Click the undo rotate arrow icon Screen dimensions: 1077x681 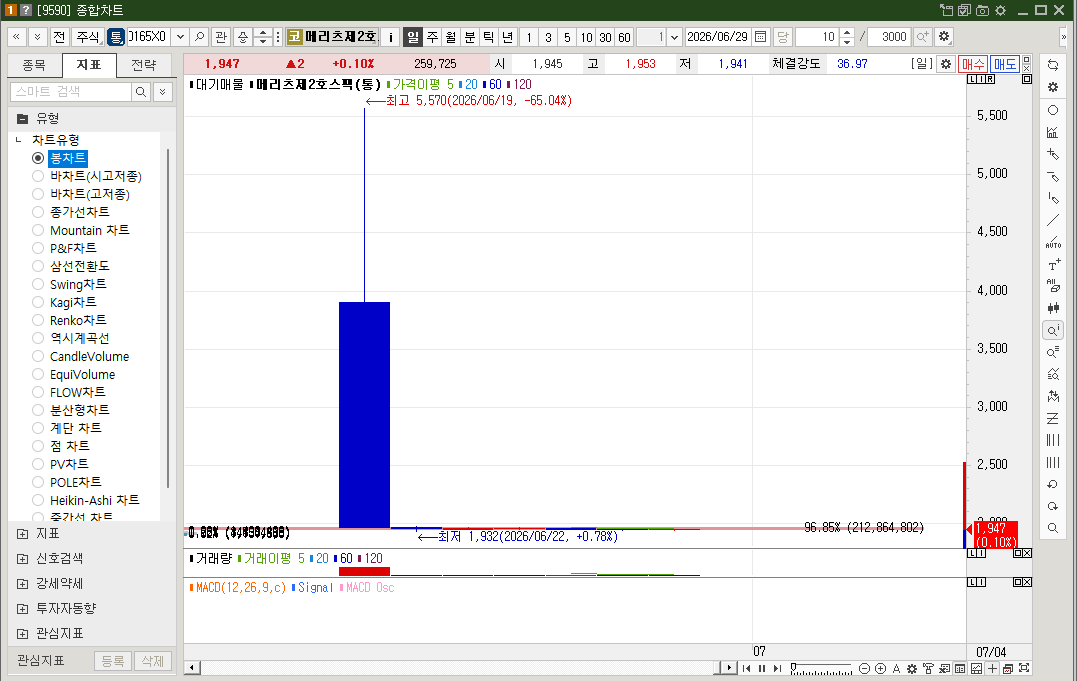coord(1053,484)
